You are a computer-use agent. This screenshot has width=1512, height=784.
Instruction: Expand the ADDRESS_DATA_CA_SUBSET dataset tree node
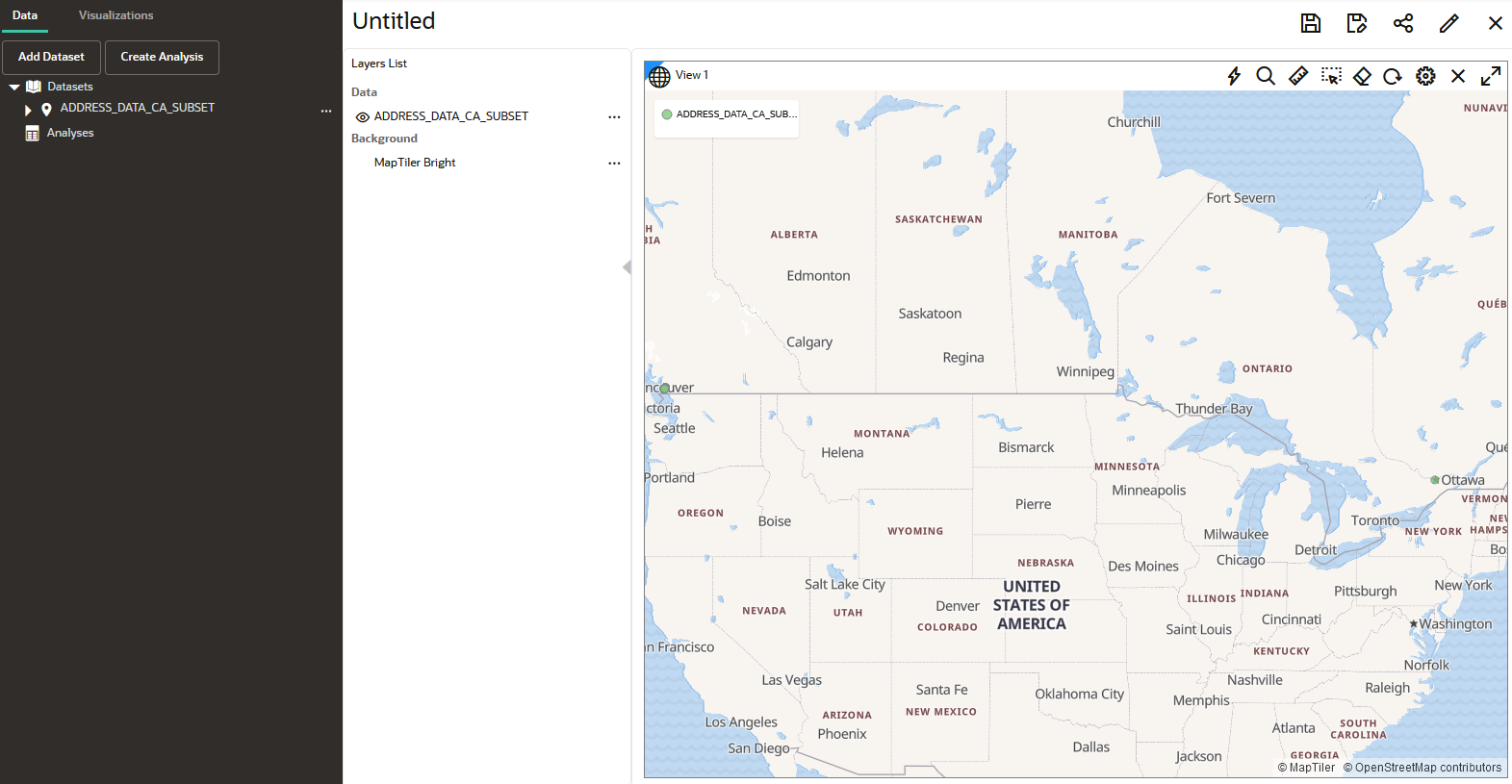point(28,110)
